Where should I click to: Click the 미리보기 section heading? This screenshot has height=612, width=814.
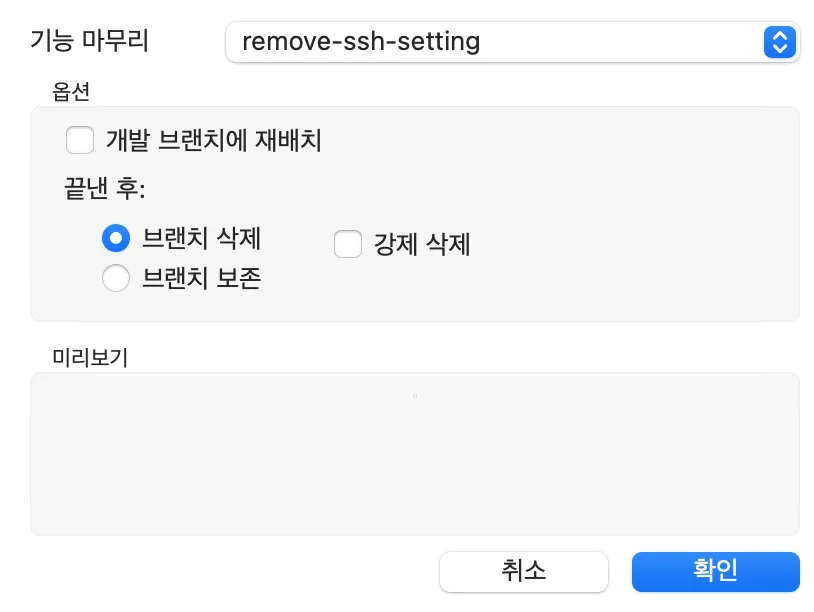click(x=90, y=357)
